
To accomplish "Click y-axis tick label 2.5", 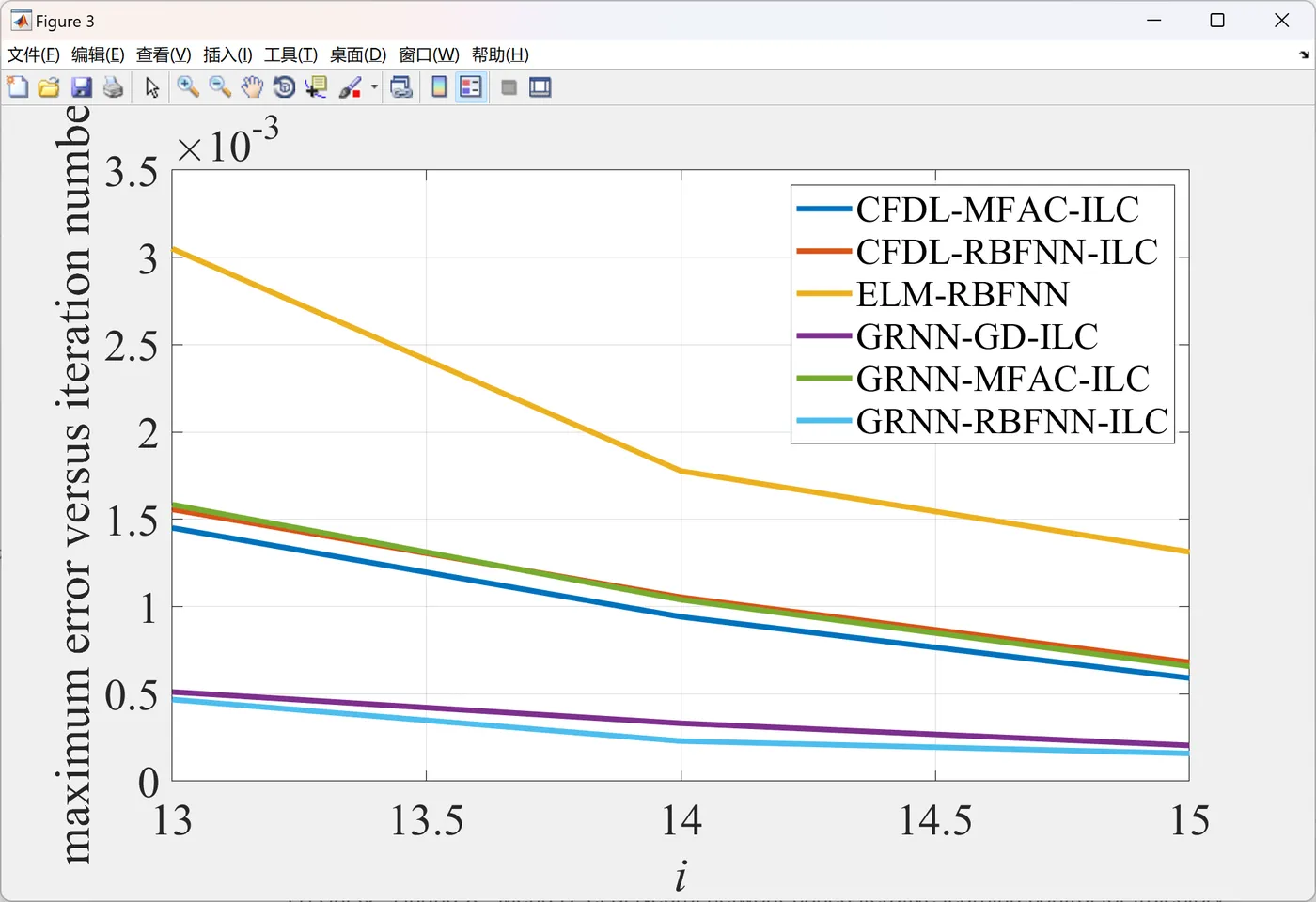I will click(131, 347).
